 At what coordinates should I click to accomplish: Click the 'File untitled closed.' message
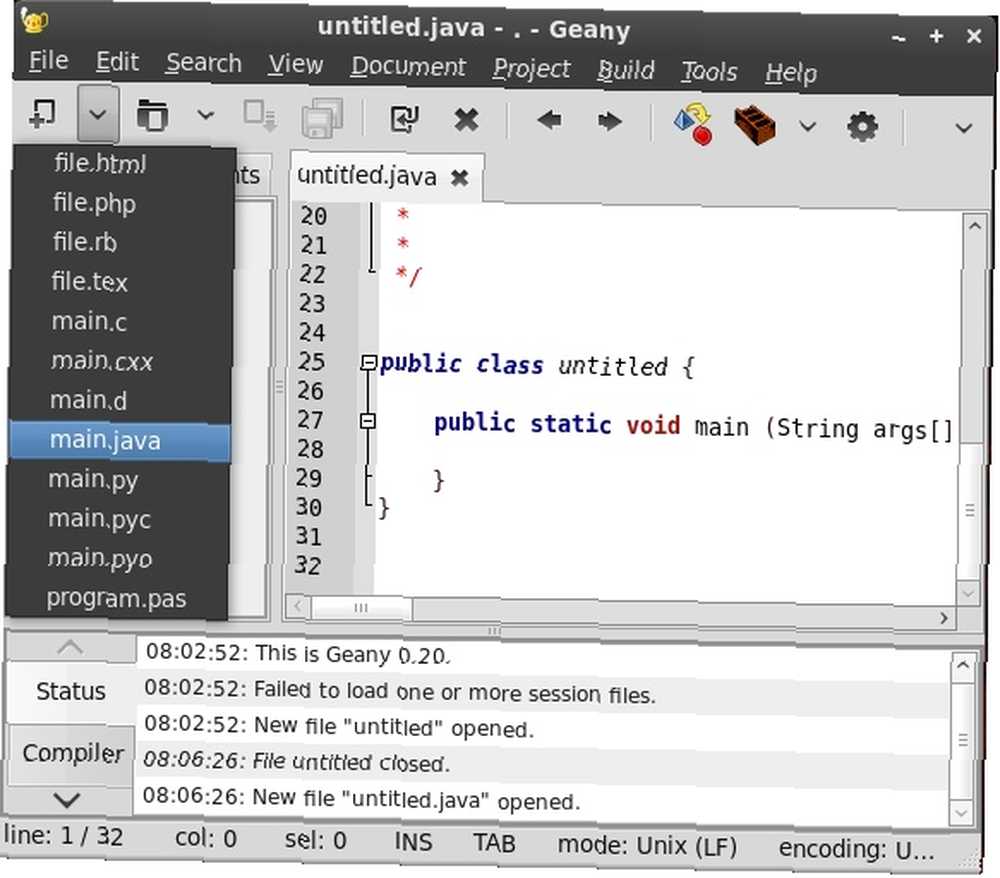tap(297, 761)
